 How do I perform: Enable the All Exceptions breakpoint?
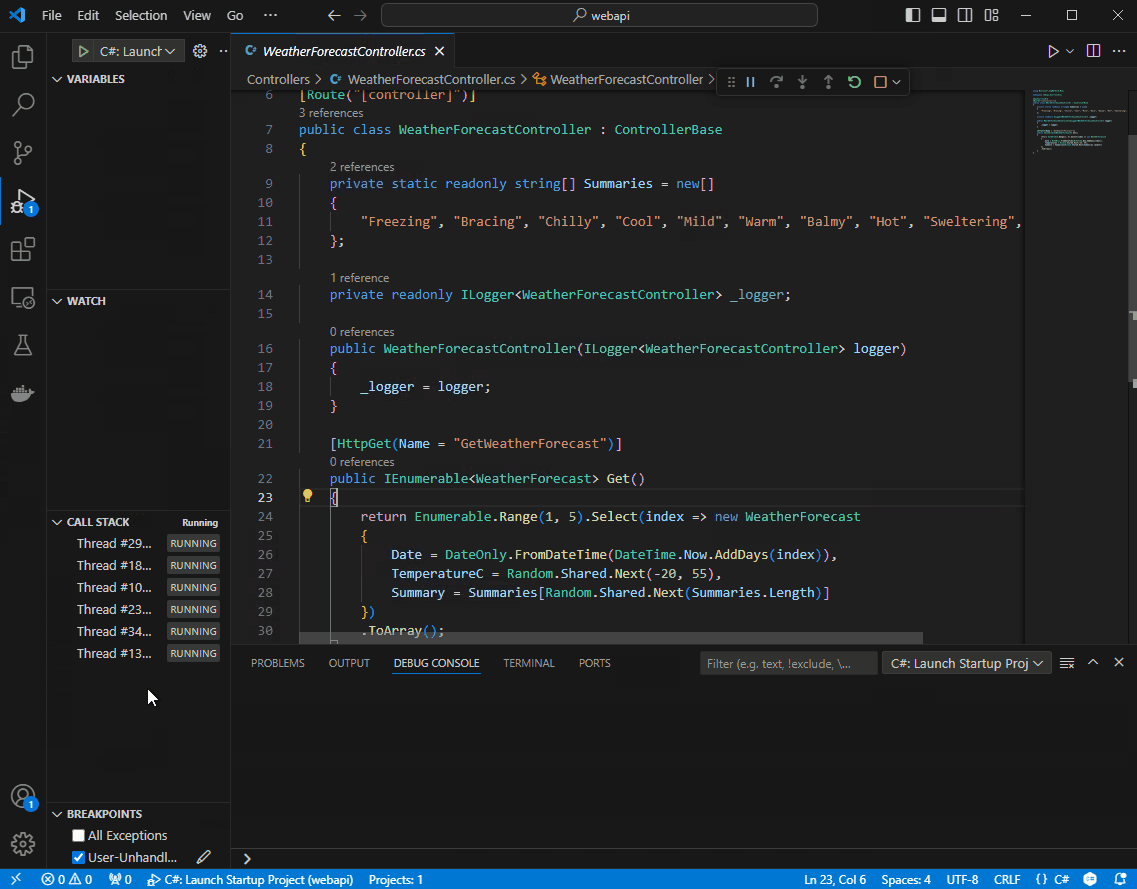[77, 835]
